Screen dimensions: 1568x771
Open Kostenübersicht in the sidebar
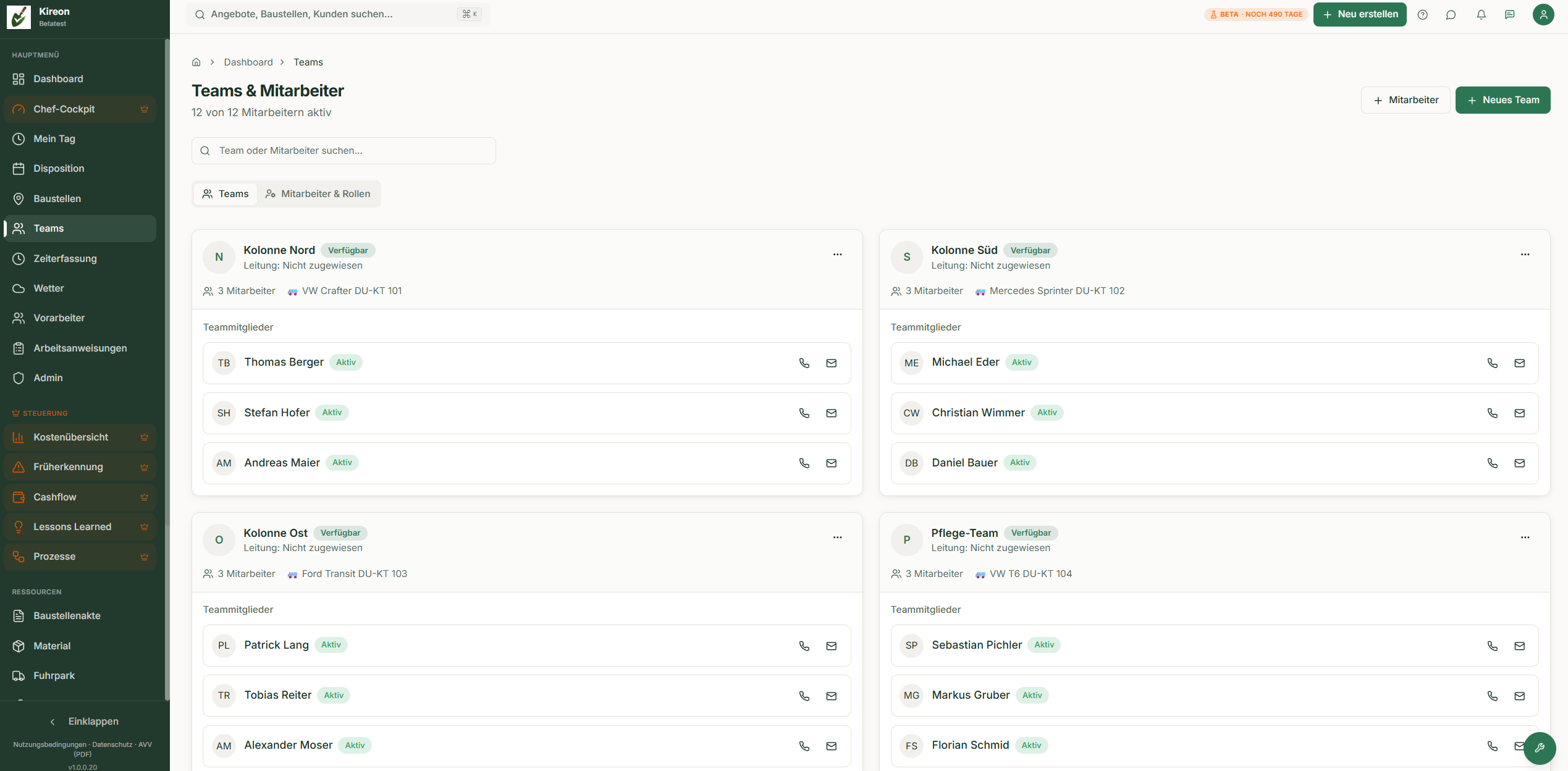[x=80, y=437]
